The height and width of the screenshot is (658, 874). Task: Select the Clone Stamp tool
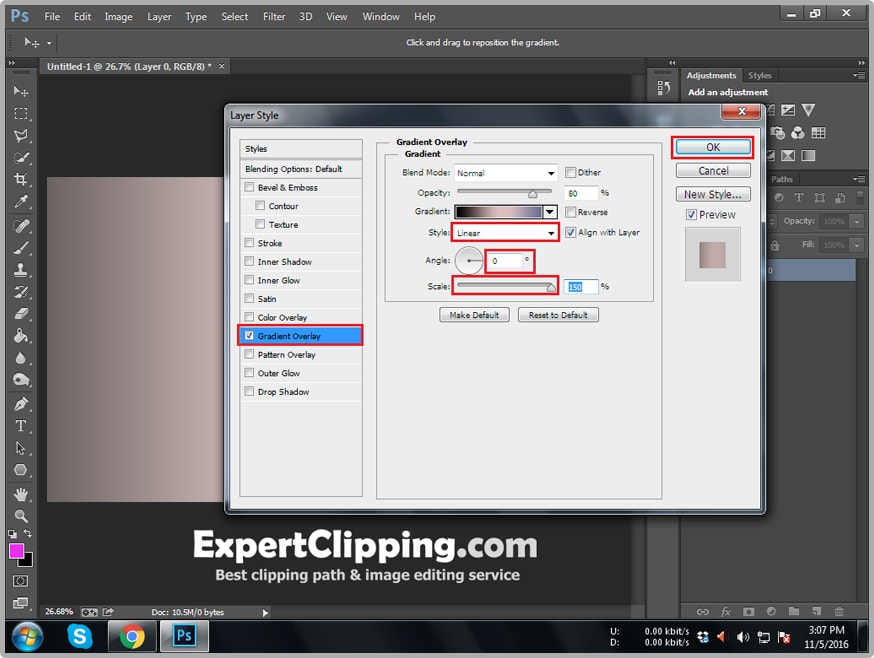tap(21, 270)
